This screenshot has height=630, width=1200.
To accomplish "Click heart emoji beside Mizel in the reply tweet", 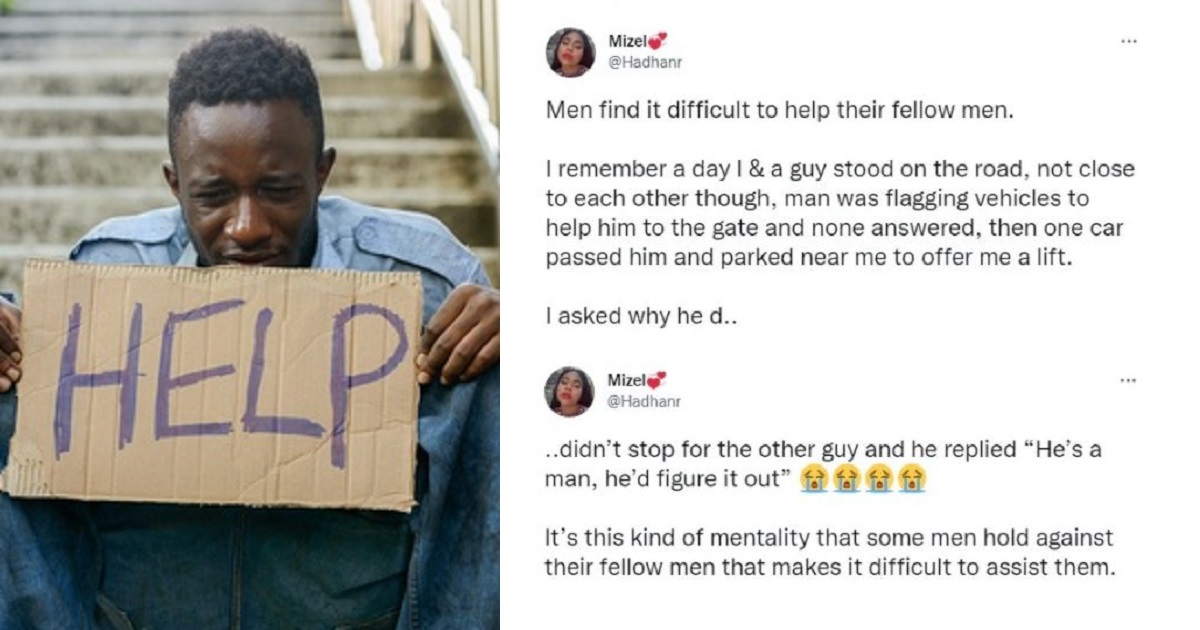I will pyautogui.click(x=657, y=381).
